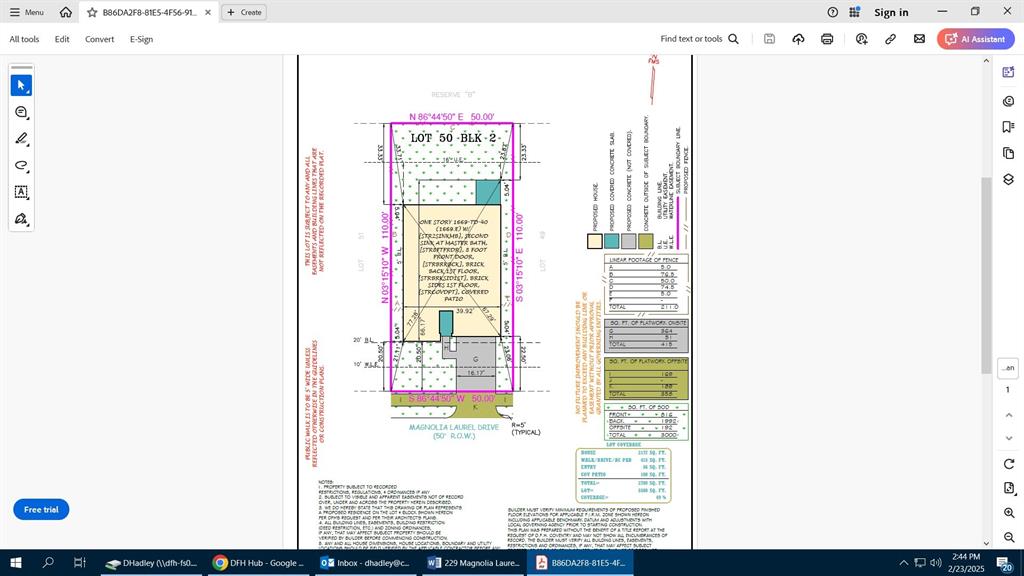Switch to 229 Magnolia Laurel Word document
The image size is (1024, 576).
(x=473, y=562)
